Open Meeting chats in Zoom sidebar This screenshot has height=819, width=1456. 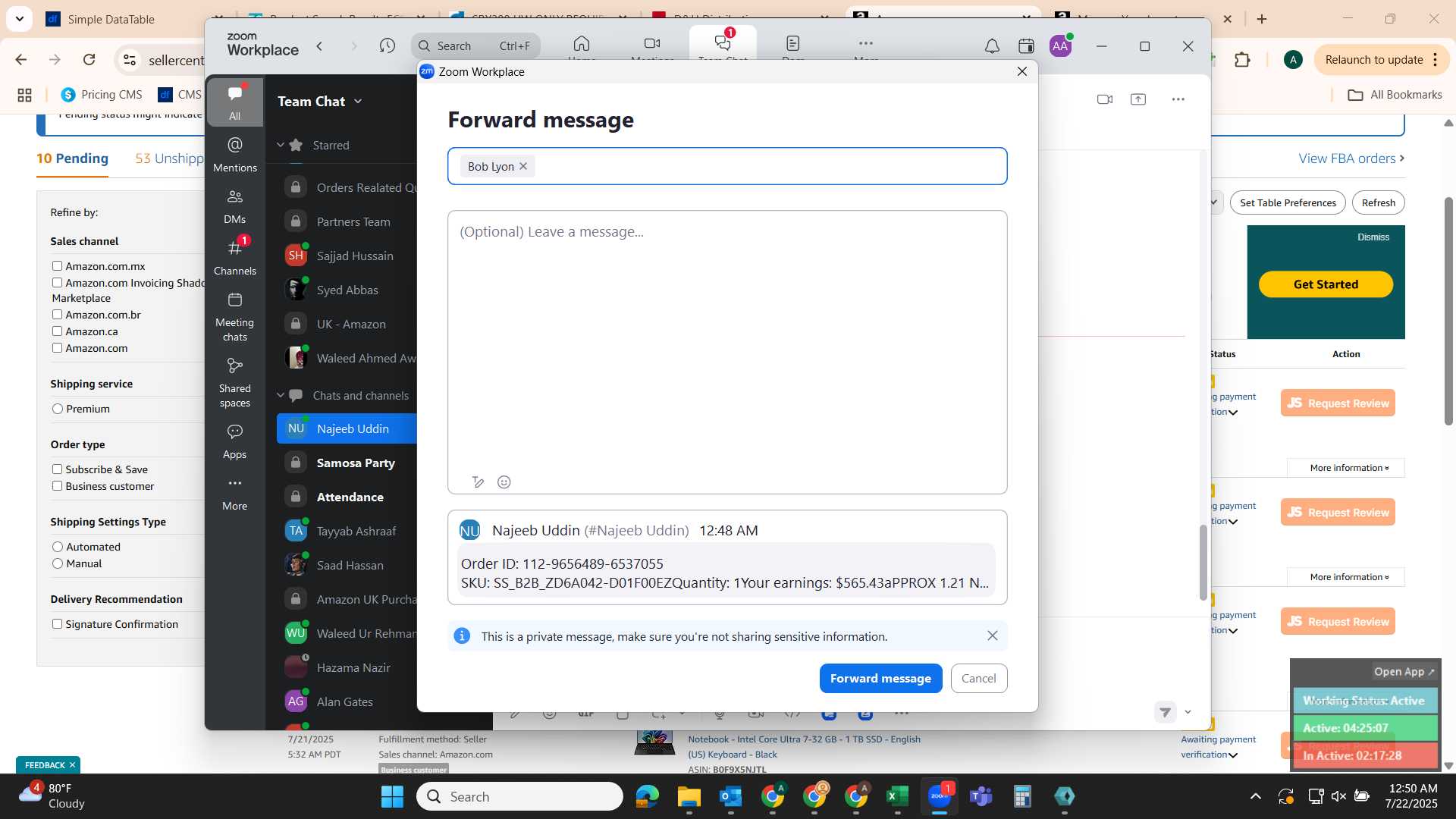[234, 317]
